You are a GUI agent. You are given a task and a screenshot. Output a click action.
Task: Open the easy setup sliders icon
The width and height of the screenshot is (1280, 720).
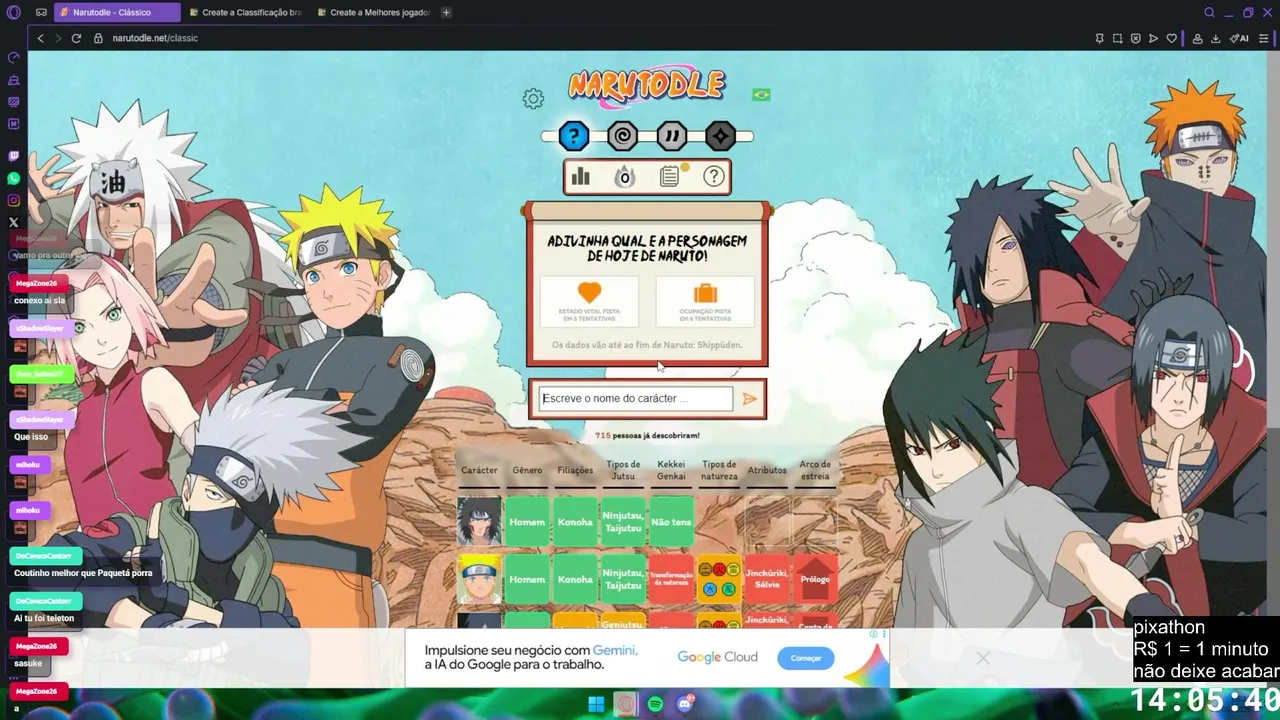tap(1266, 38)
